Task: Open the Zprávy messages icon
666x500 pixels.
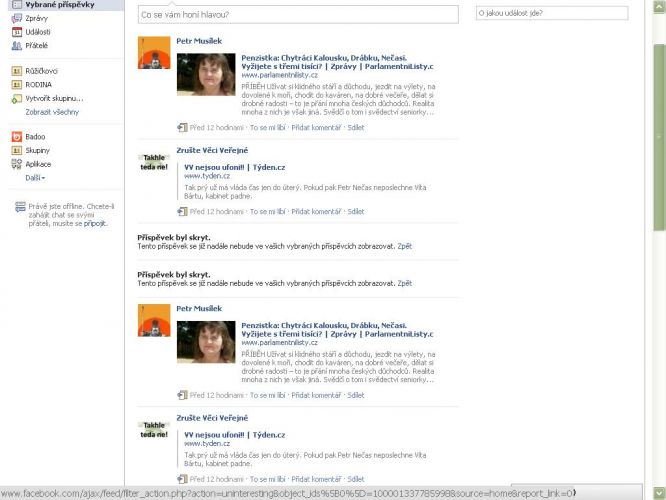Action: pos(17,18)
